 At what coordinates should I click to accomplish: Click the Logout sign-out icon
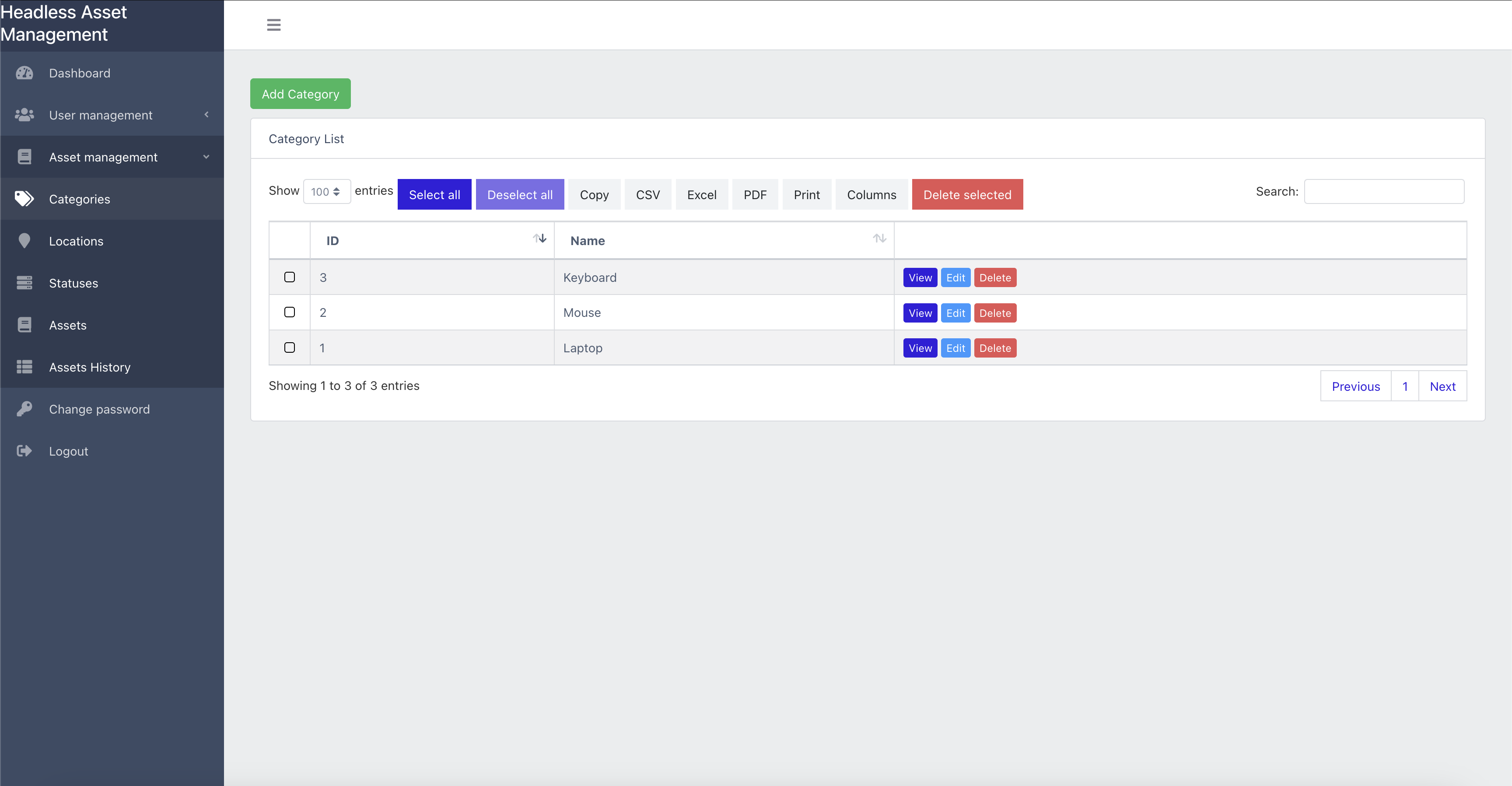(24, 451)
